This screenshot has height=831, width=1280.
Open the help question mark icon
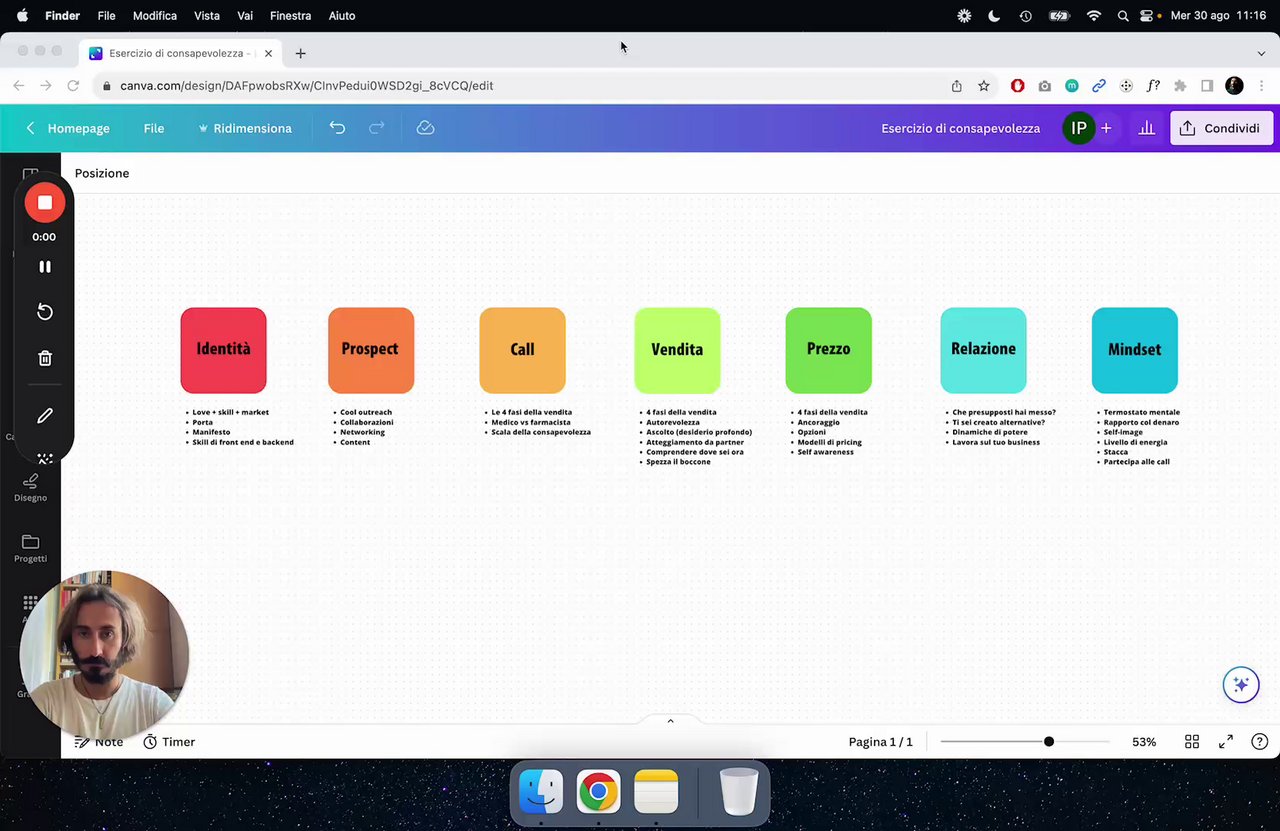click(x=1260, y=742)
